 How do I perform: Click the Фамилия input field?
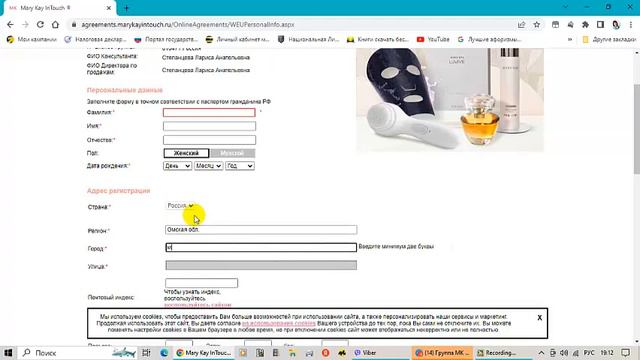pyautogui.click(x=209, y=112)
